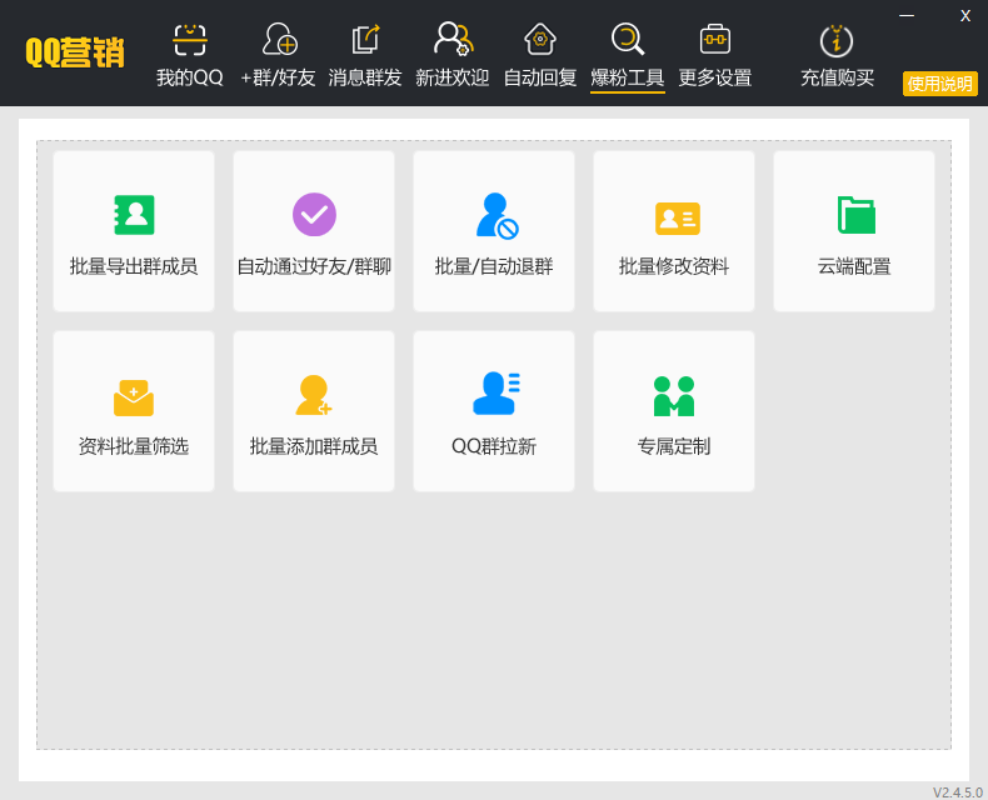The image size is (988, 800).
Task: Click the 充值购买 info icon
Action: pyautogui.click(x=836, y=41)
